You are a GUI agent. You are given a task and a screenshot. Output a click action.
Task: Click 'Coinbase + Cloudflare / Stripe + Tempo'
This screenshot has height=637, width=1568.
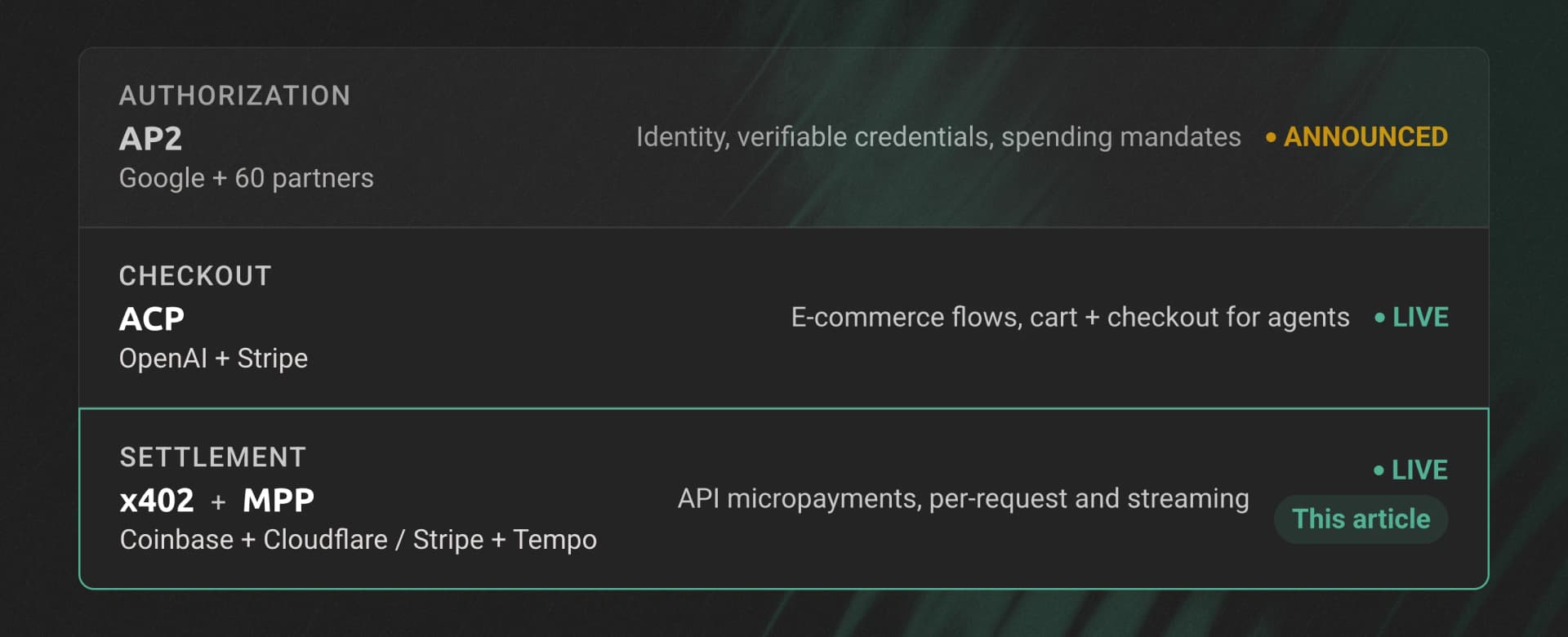coord(358,540)
